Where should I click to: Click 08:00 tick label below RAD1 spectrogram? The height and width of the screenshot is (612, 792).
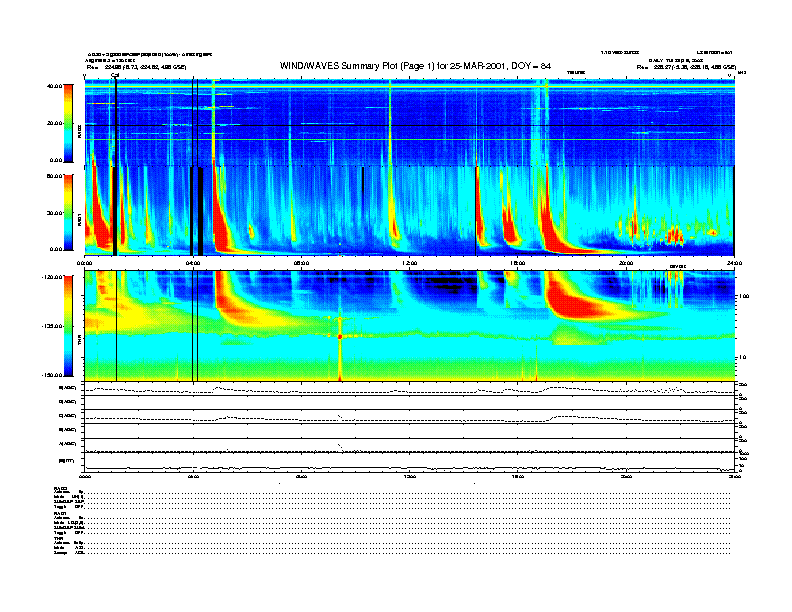[x=301, y=263]
